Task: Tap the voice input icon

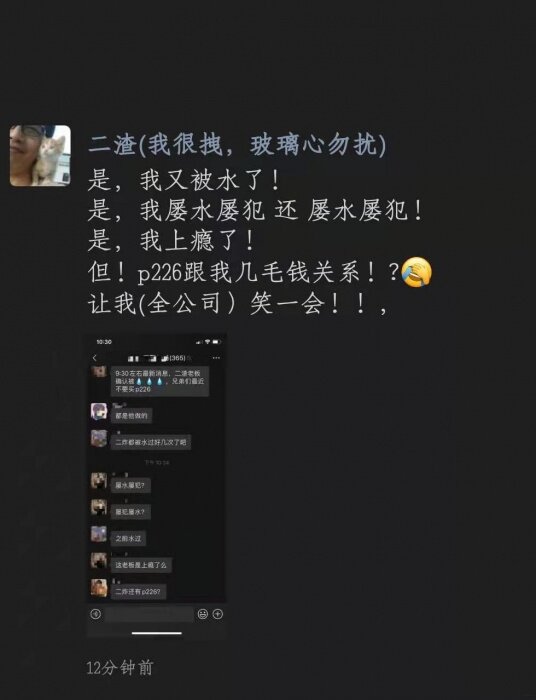Action: (96, 614)
